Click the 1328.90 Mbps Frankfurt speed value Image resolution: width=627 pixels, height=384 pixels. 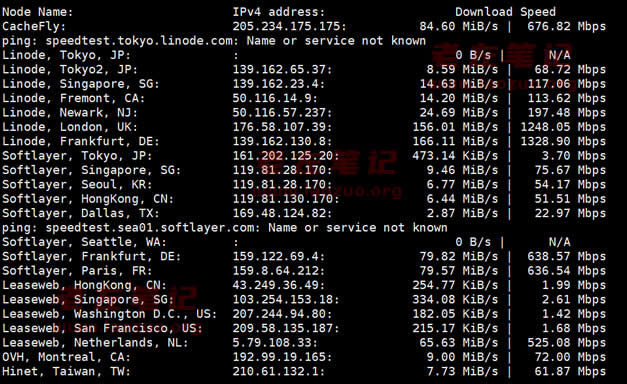pos(563,142)
